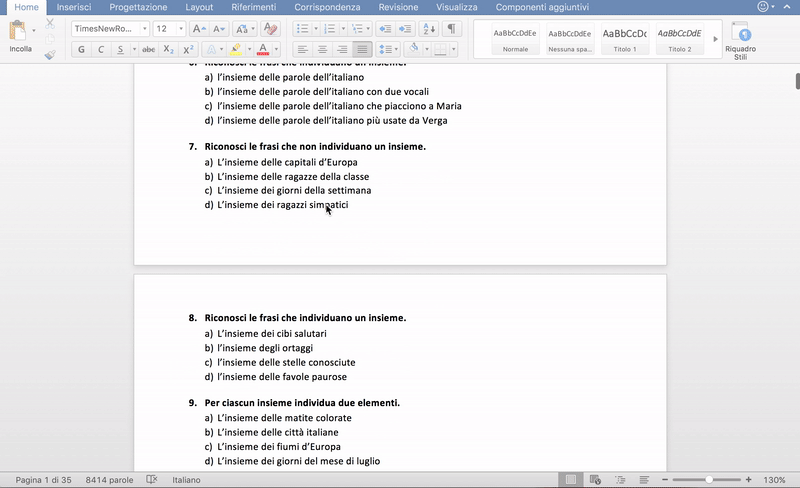Open the Progettazione tab

(x=138, y=7)
